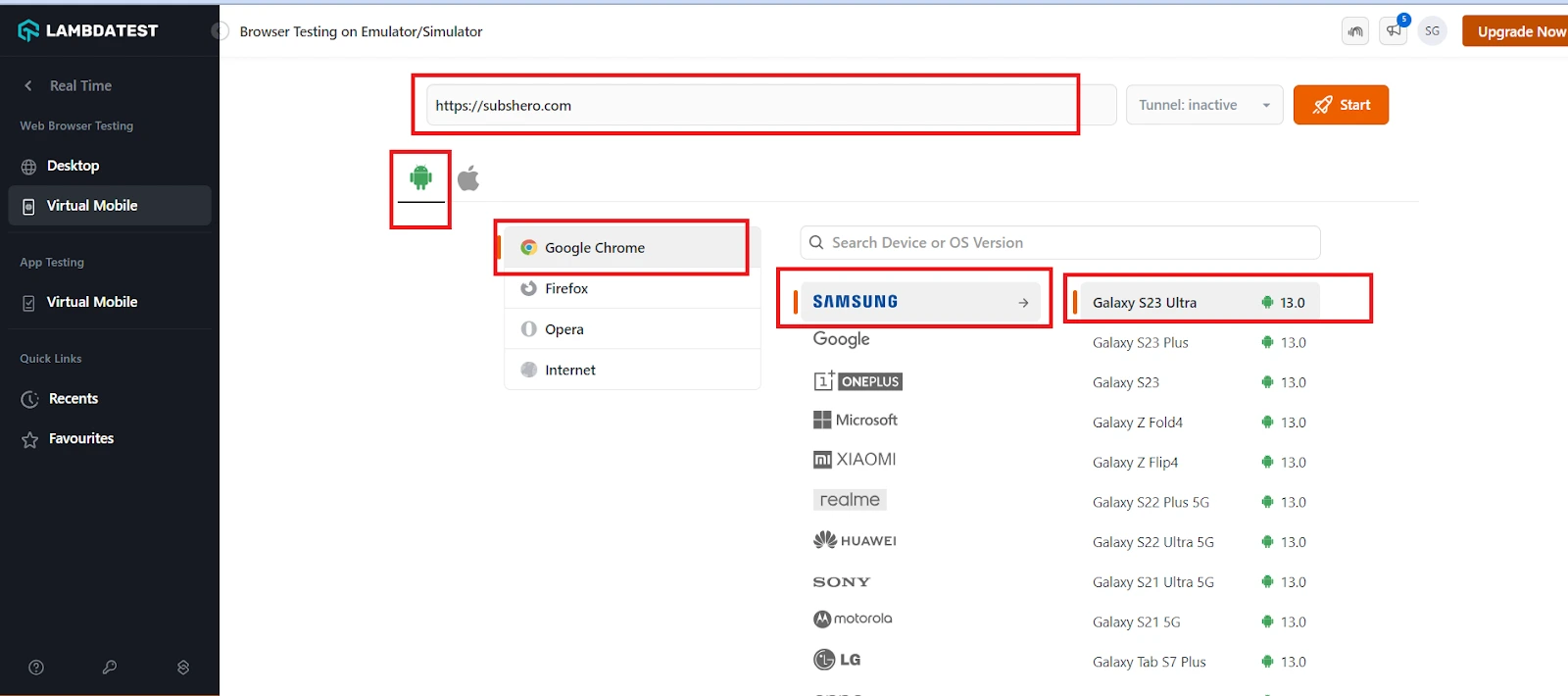Image resolution: width=1568 pixels, height=696 pixels.
Task: Click the arrow on the Samsung row
Action: [x=1023, y=303]
